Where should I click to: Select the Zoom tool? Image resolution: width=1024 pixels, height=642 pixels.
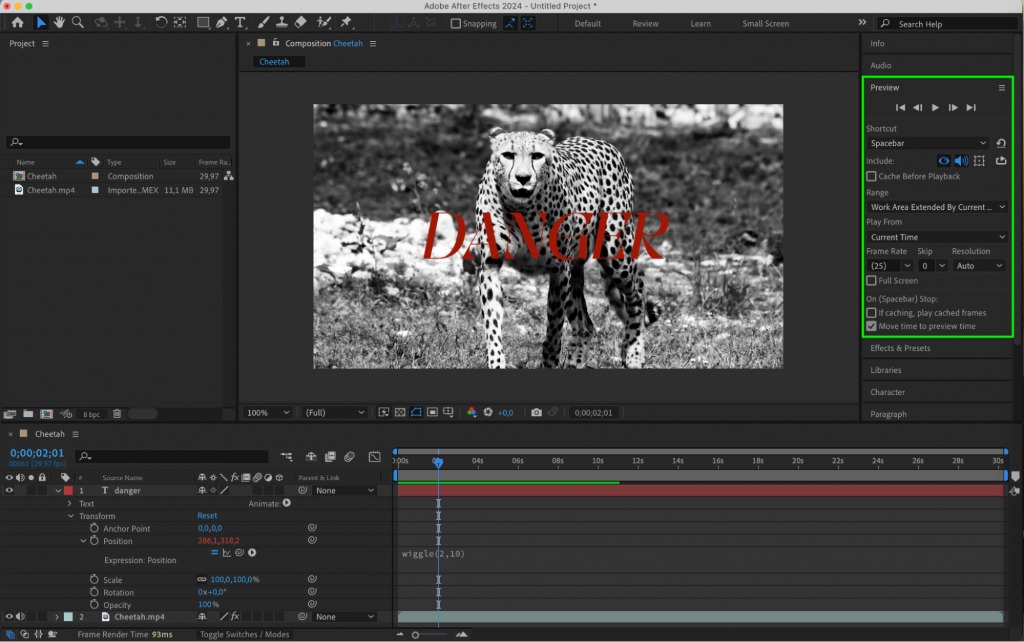75,21
